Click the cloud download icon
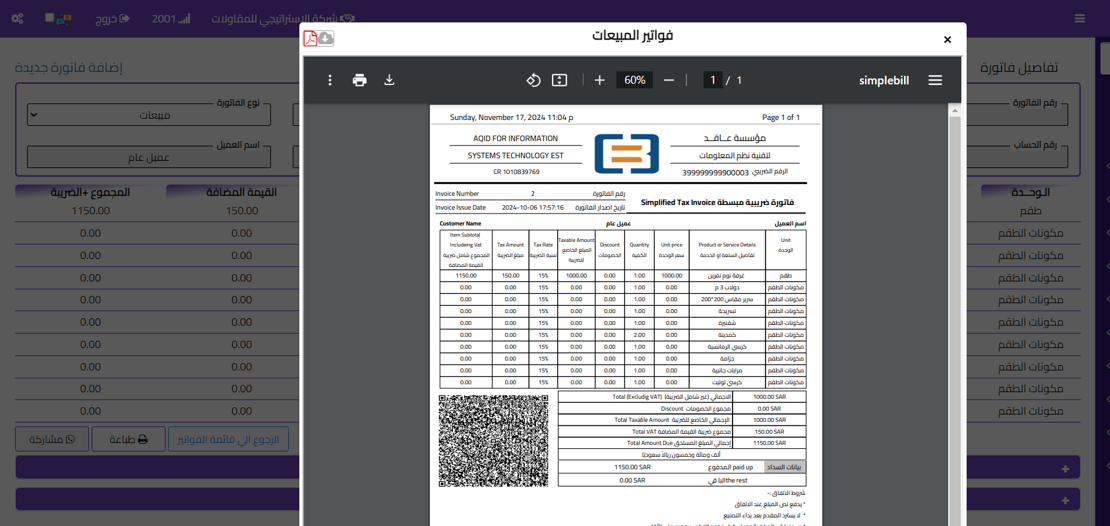The width and height of the screenshot is (1110, 526). (x=326, y=38)
